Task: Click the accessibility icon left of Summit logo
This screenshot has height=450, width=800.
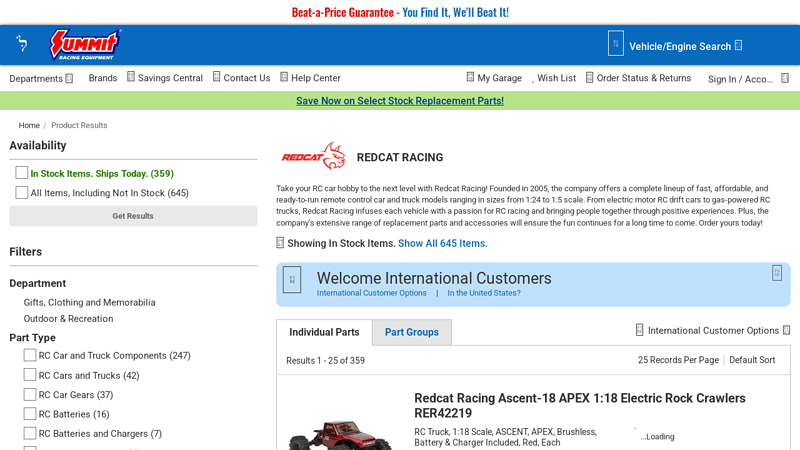Action: coord(21,43)
